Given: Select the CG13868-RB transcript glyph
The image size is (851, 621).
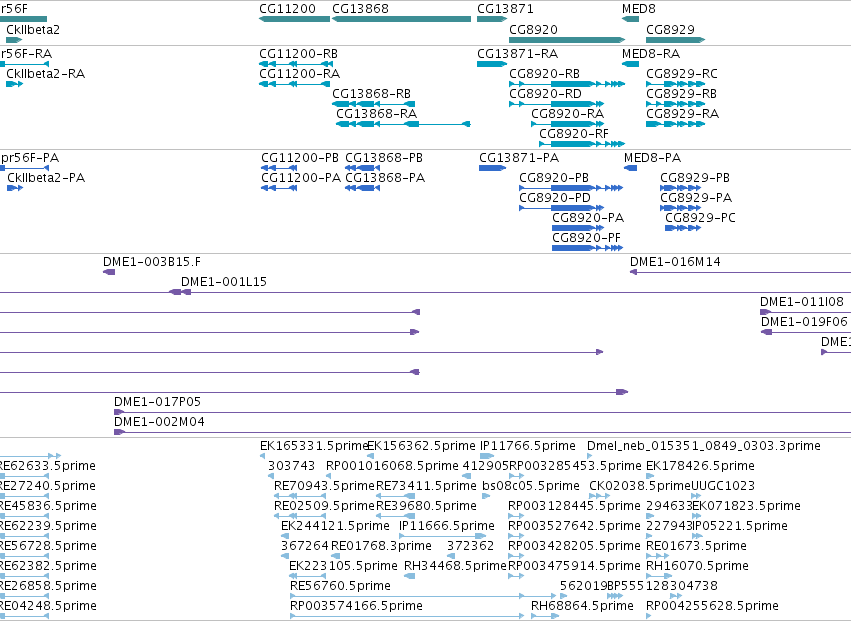Looking at the screenshot, I should coord(373,104).
